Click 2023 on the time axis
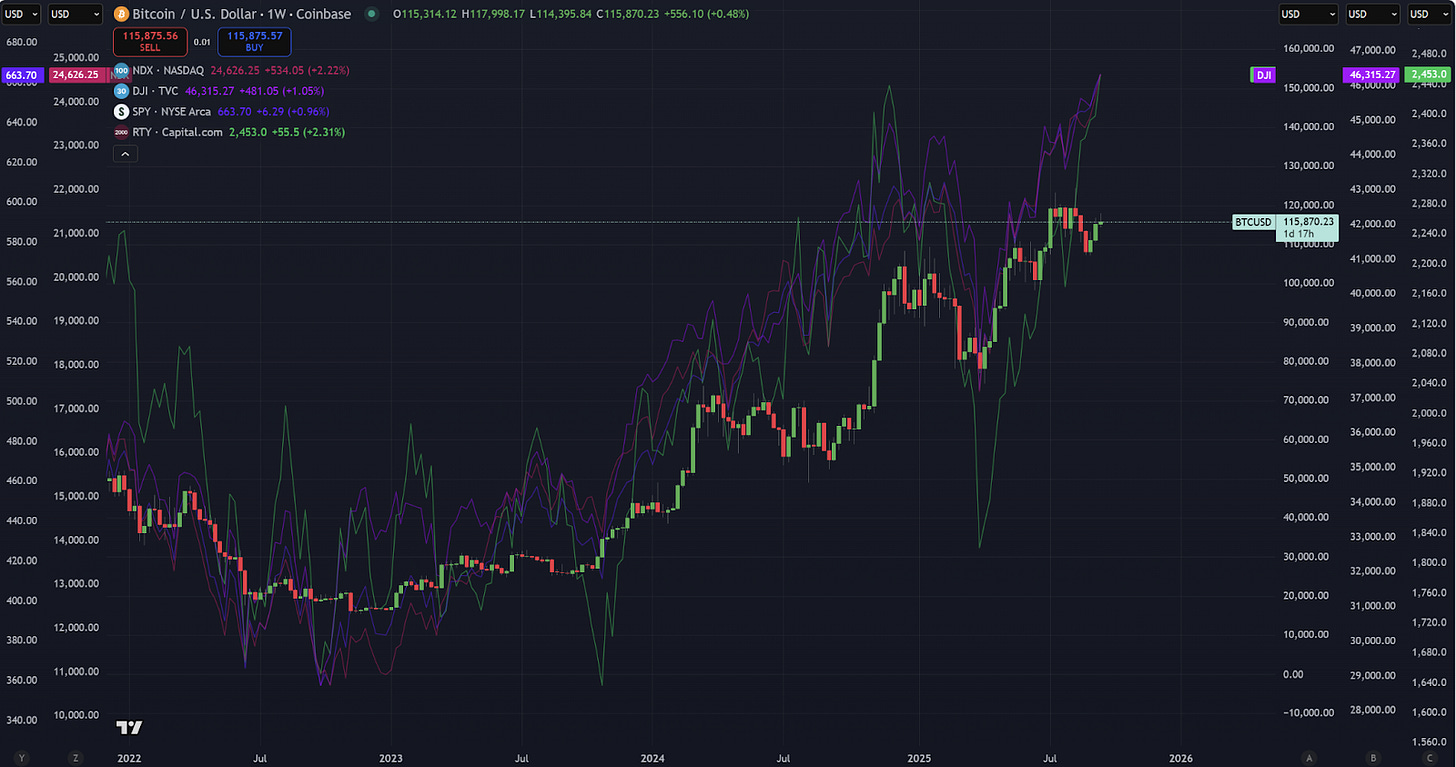This screenshot has width=1456, height=767. coord(390,757)
